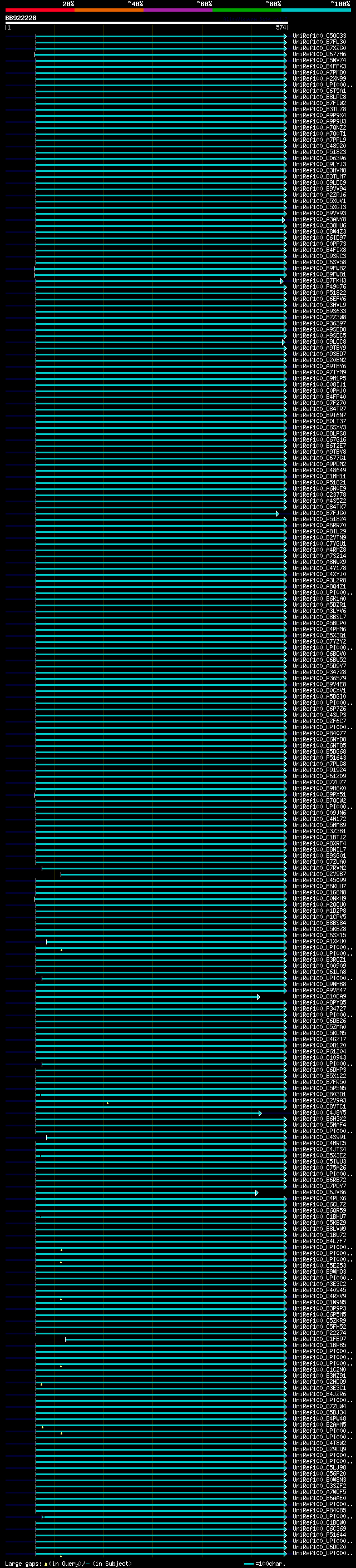Click the UniRef100_A9P9X4 label
This screenshot has width=356, height=1568.
click(319, 115)
